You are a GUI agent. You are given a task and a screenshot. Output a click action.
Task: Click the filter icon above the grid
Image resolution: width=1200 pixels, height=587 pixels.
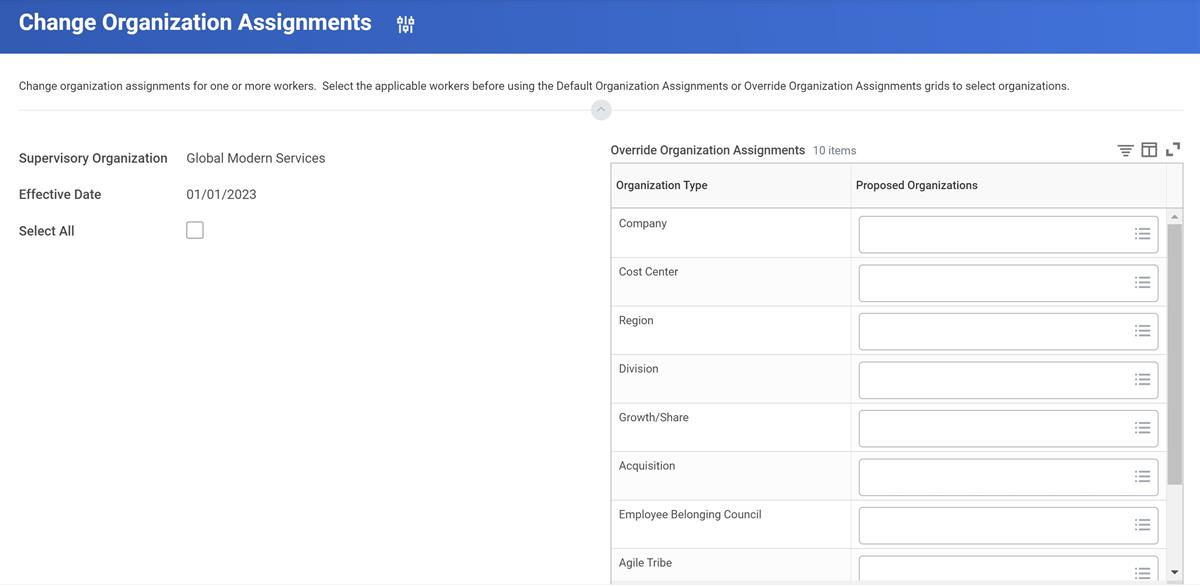click(1125, 150)
